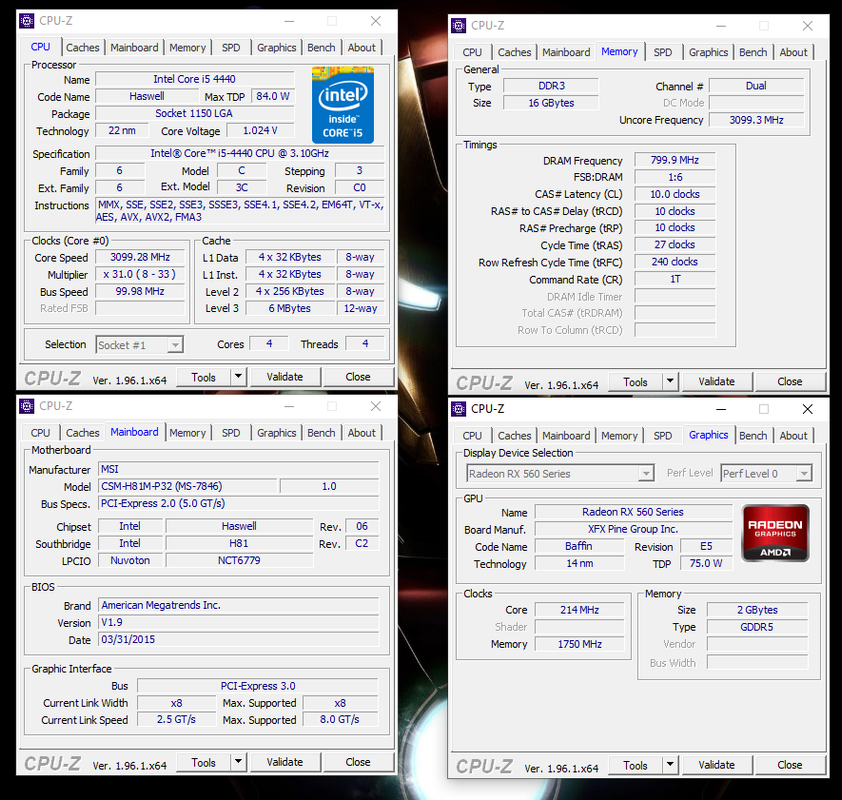Click the Bus value PCI-Express 3.0
842x800 pixels.
(258, 686)
